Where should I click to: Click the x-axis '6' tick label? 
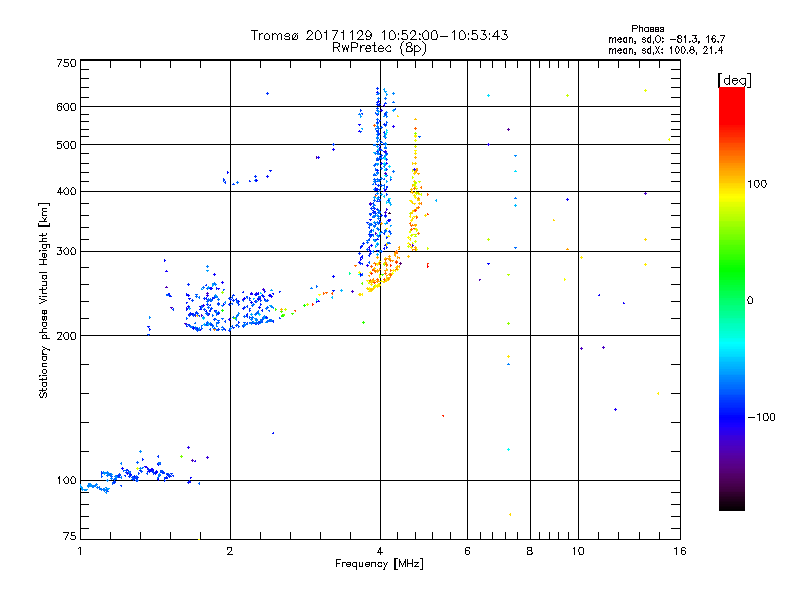[x=467, y=551]
